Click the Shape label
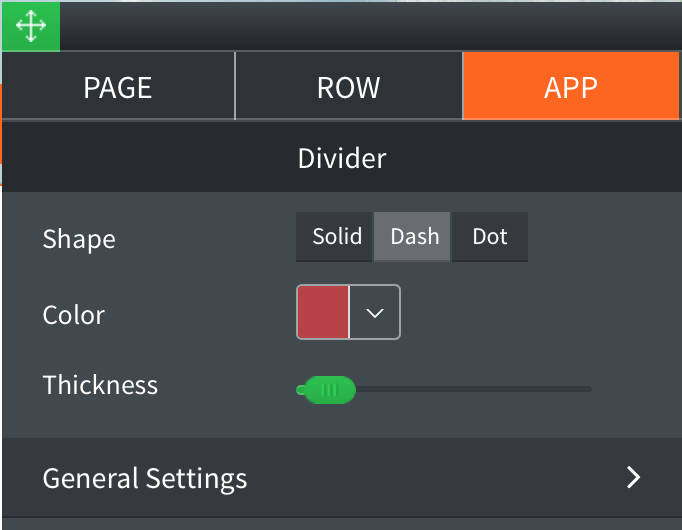This screenshot has width=682, height=530. coord(79,239)
